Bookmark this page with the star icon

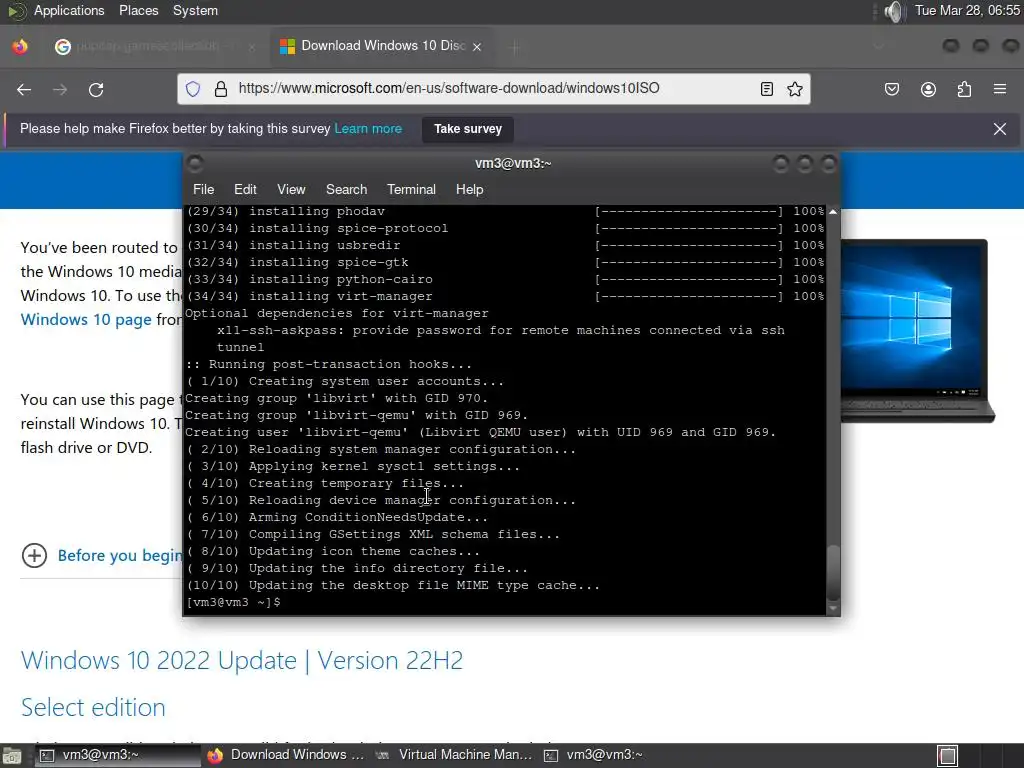point(795,89)
